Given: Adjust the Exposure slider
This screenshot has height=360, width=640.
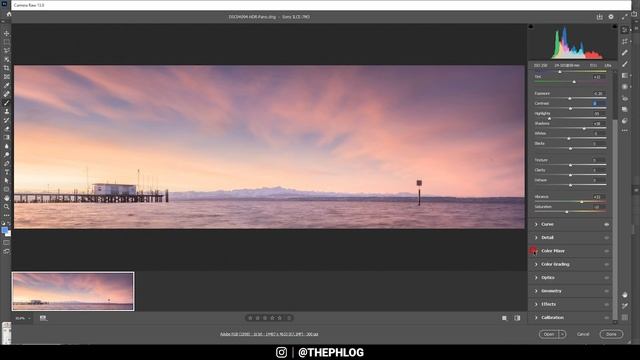Looking at the screenshot, I should [x=570, y=98].
